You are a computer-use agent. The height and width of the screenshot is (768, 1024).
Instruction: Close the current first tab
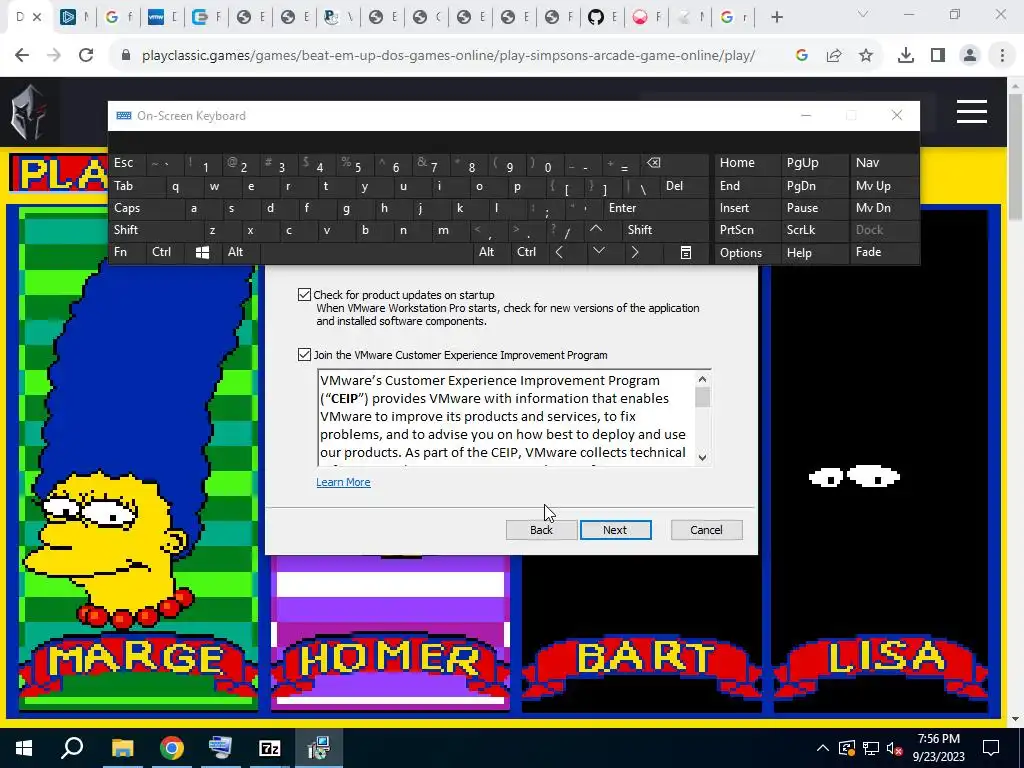[37, 18]
